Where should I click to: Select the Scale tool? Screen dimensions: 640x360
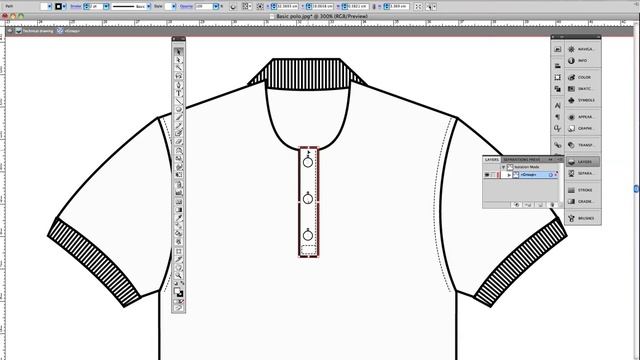[178, 159]
